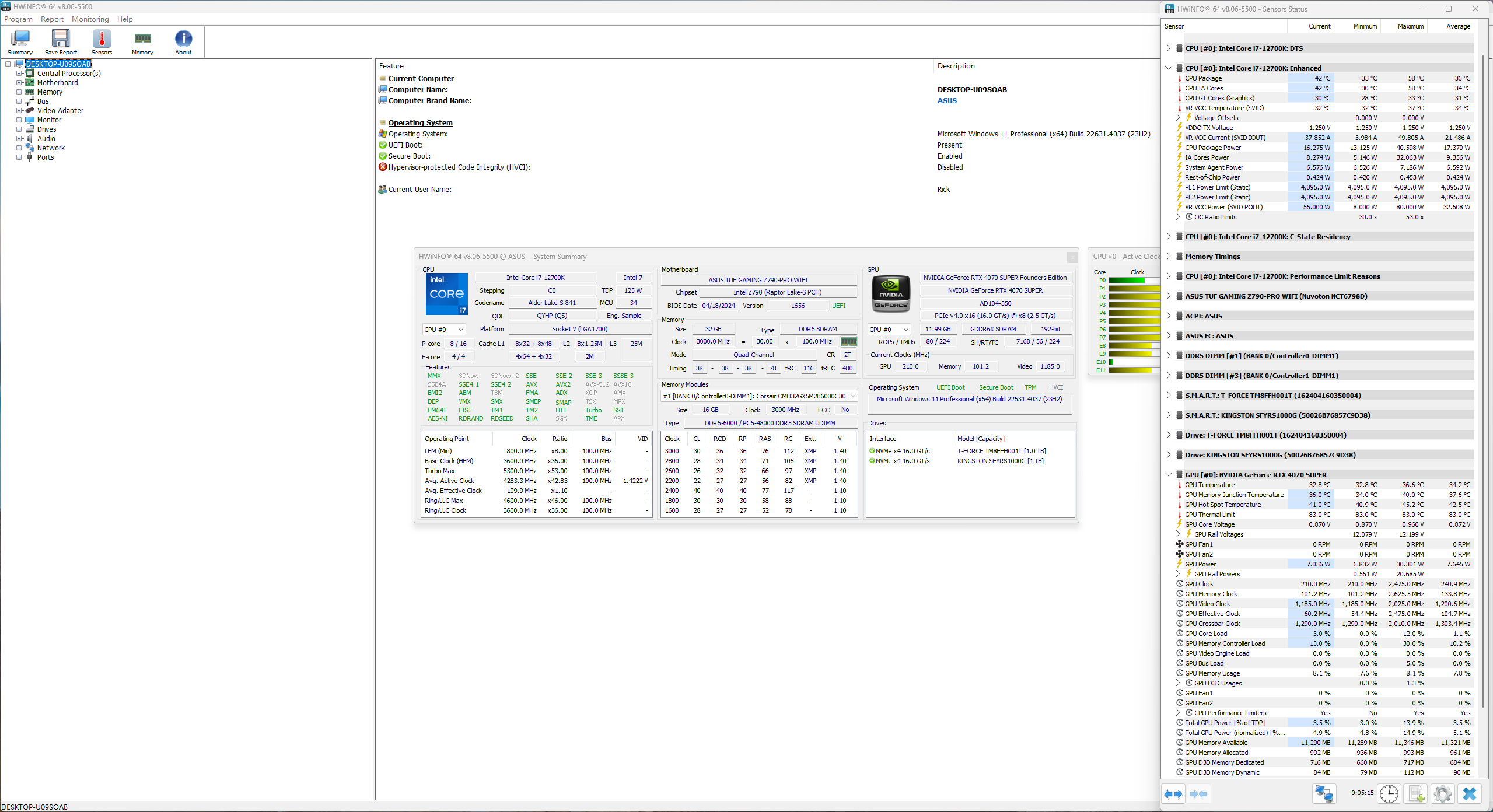The width and height of the screenshot is (1493, 812).
Task: Open the Memory Modules DIMM dropdown
Action: coord(759,396)
